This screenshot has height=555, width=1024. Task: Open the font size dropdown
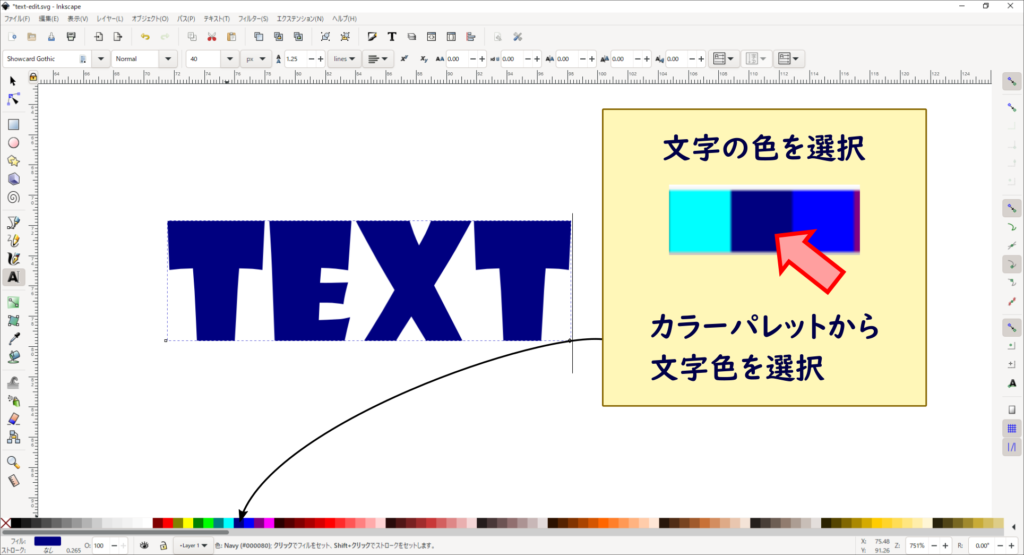229,59
